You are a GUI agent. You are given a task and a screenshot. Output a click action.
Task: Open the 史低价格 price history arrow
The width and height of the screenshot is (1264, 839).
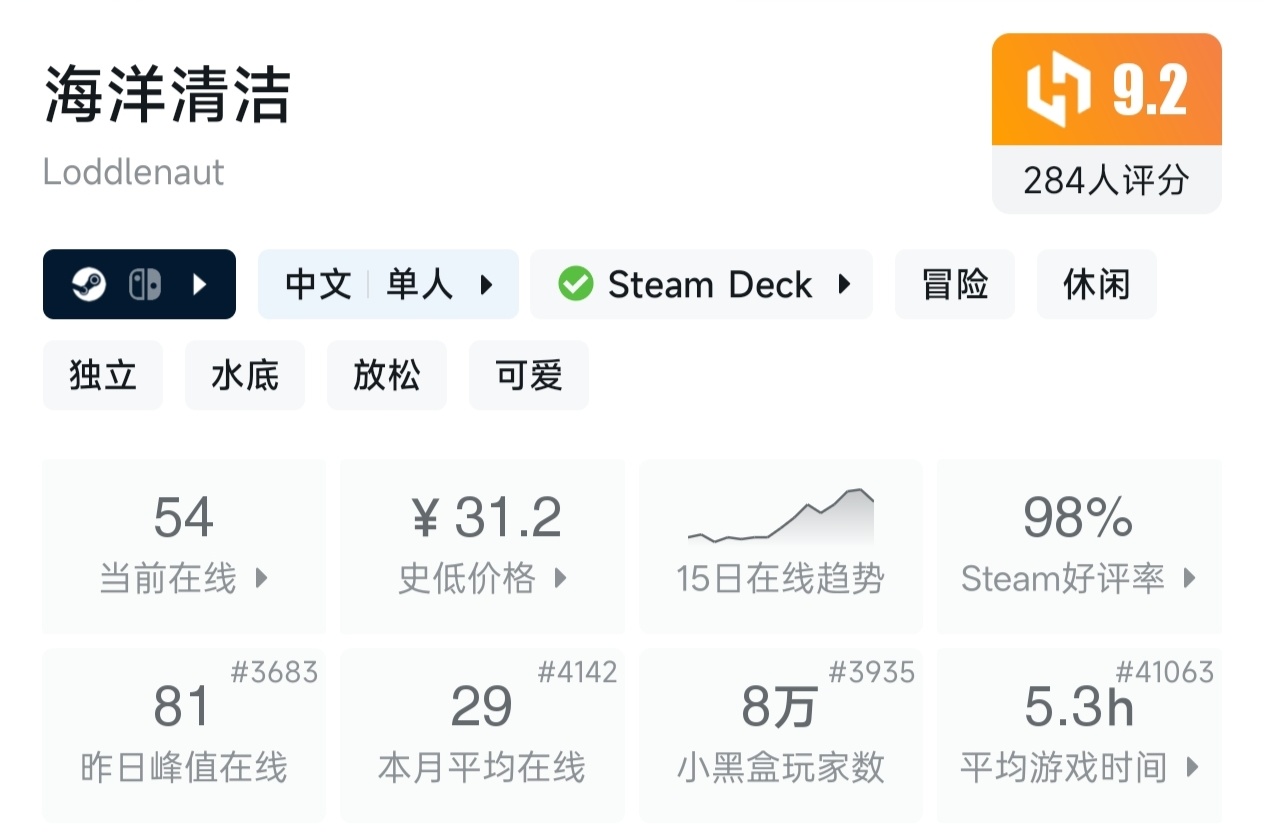tap(561, 578)
